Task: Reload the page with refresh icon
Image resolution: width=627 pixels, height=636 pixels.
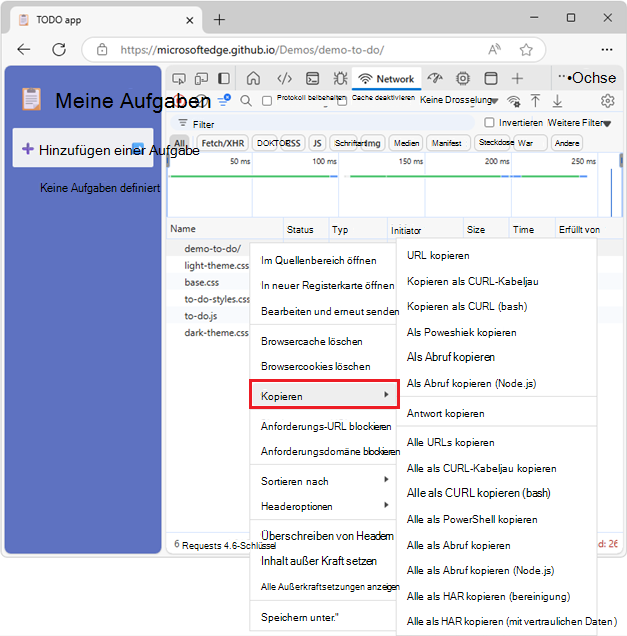Action: coord(59,49)
